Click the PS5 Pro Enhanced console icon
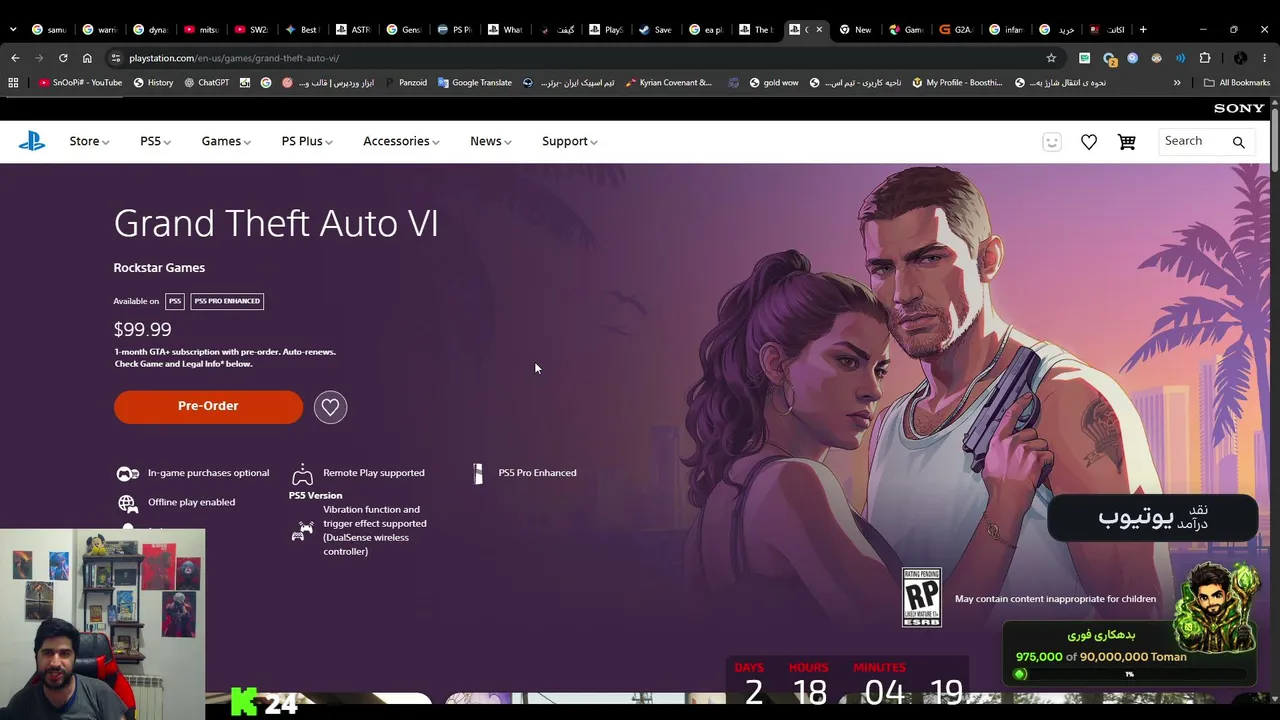This screenshot has height=720, width=1280. point(478,473)
